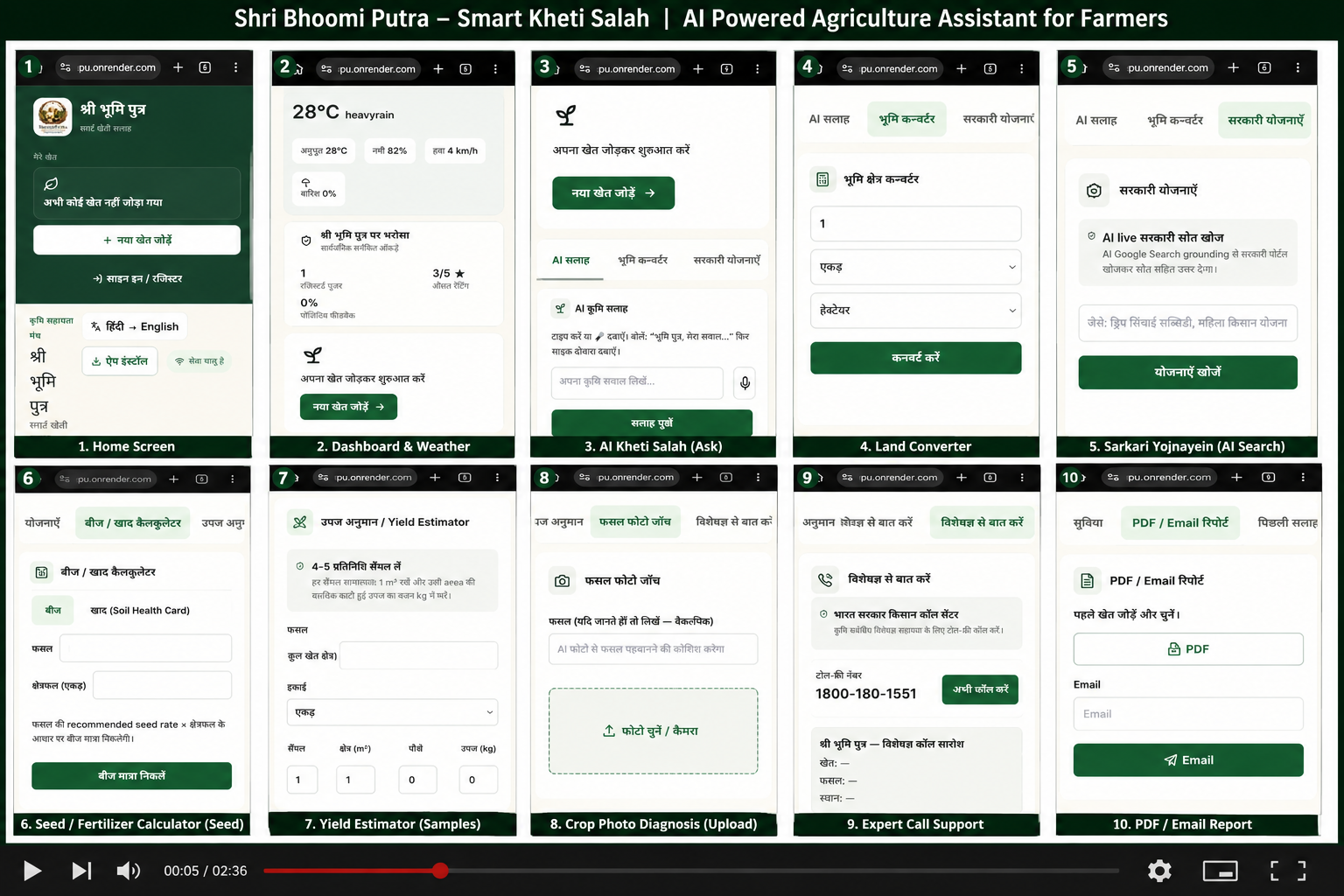The width and height of the screenshot is (1344, 896).
Task: Enter fullscreen mode on the player
Action: 1288,871
